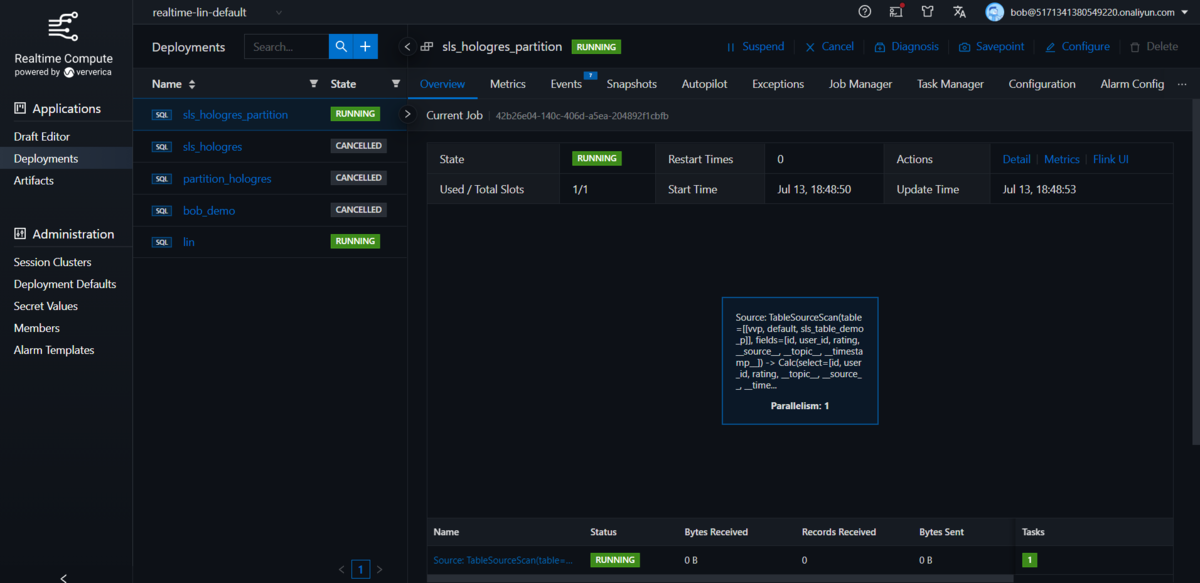Open the Job Manager tab
The height and width of the screenshot is (583, 1200).
coord(860,84)
